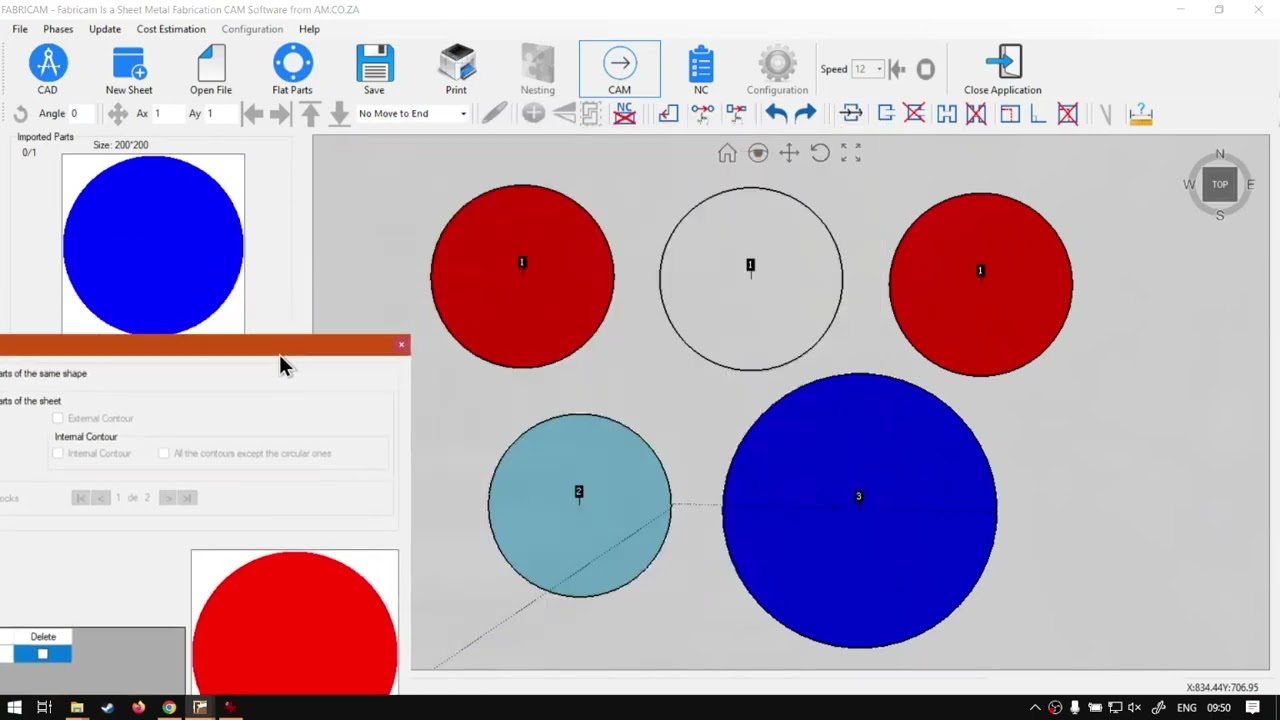
Task: Go to the next block page
Action: (167, 498)
